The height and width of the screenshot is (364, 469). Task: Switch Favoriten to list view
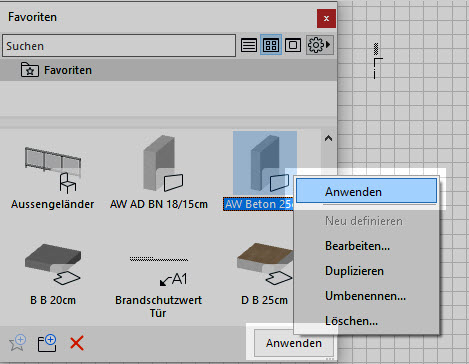pos(249,45)
